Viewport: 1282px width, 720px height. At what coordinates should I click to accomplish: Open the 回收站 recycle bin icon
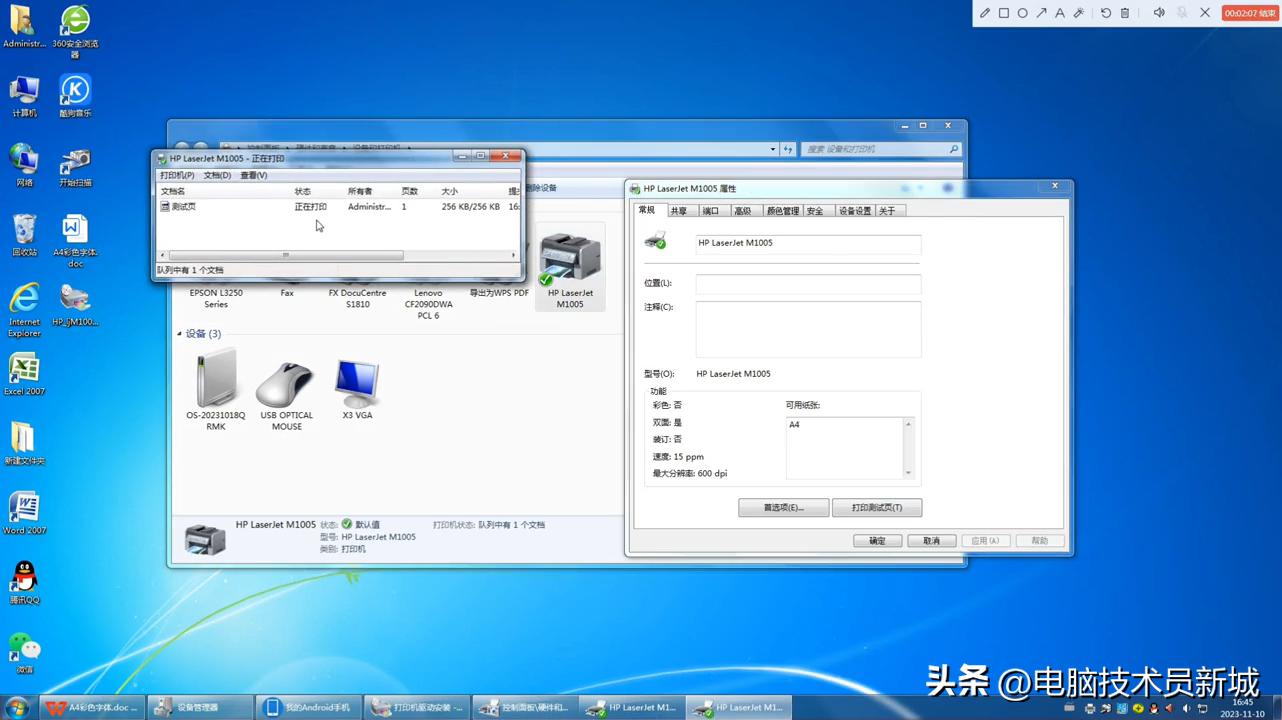(x=24, y=235)
